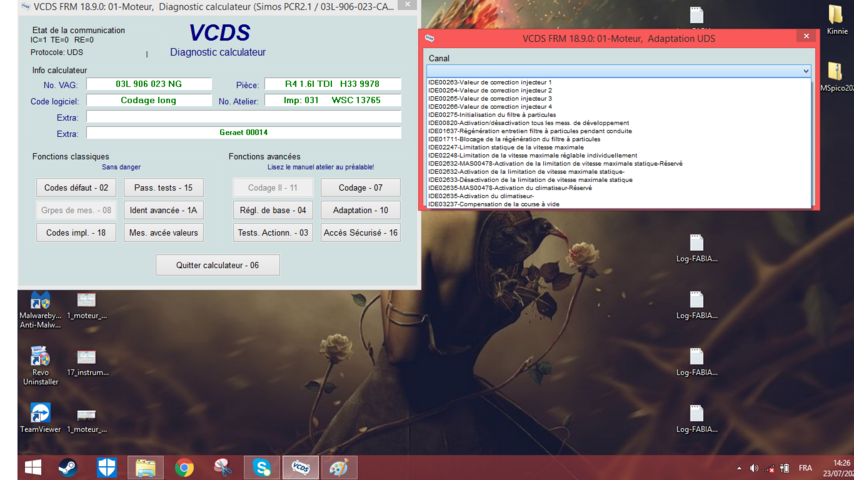
Task: Open Revo Uninstaller desktop shortcut
Action: (x=40, y=366)
